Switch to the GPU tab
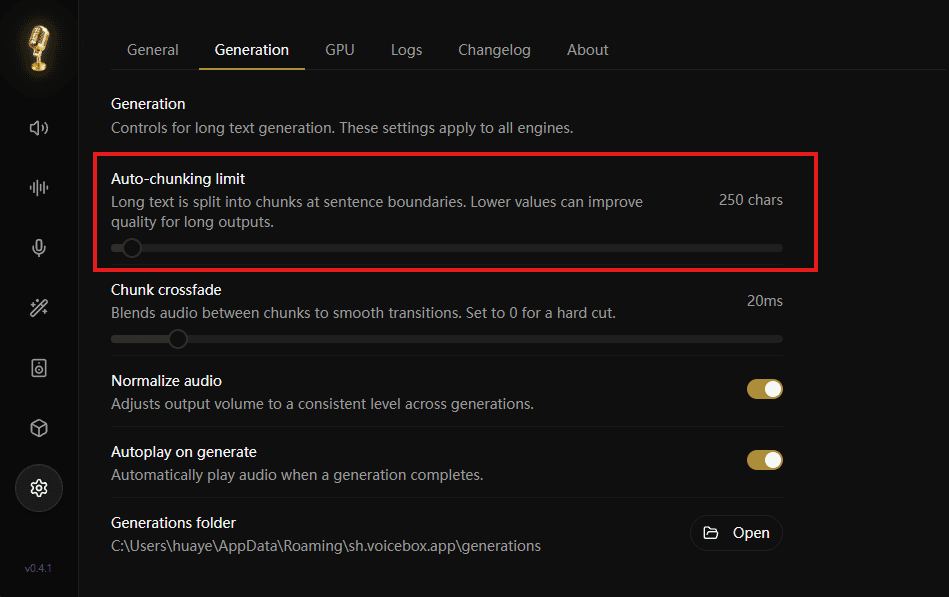The image size is (949, 597). coord(340,50)
